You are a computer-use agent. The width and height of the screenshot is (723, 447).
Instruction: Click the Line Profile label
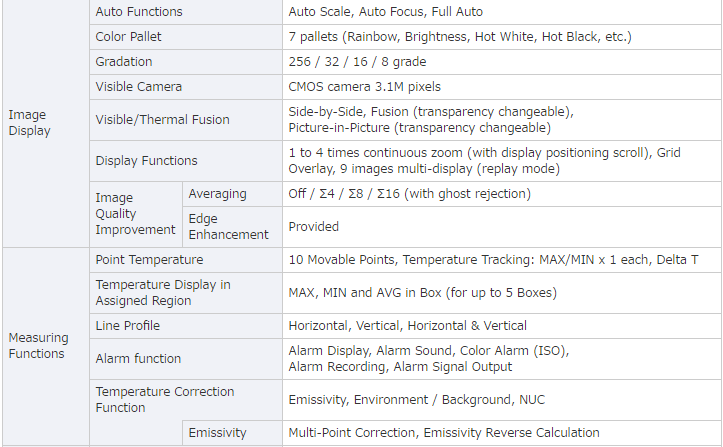coord(127,326)
